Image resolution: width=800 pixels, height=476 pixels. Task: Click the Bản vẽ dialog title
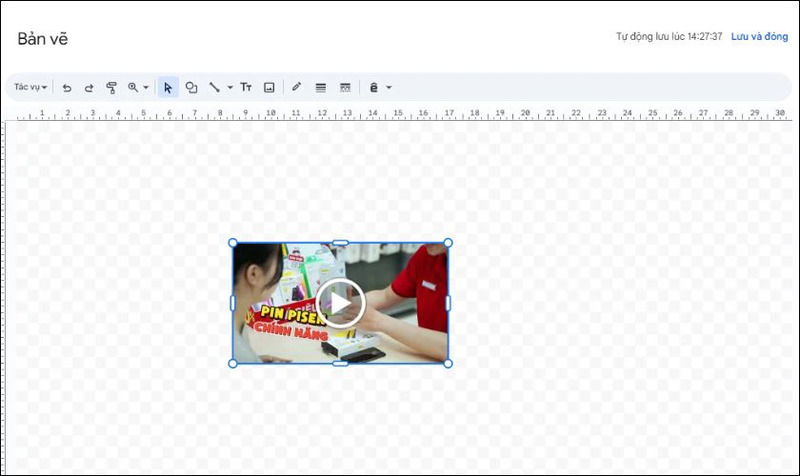(42, 39)
